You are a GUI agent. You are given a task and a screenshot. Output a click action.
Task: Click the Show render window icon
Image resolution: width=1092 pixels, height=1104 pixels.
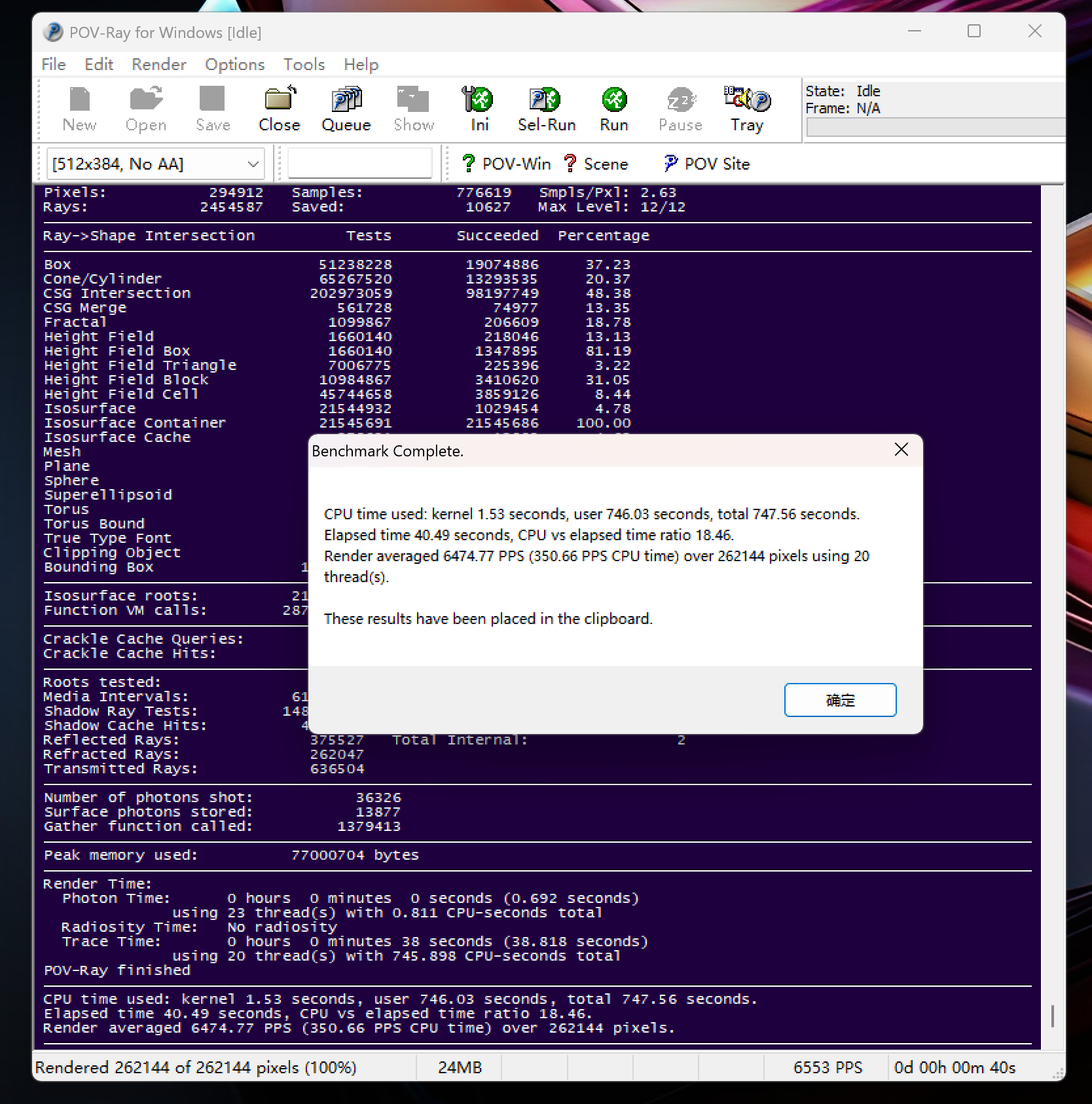(x=413, y=108)
